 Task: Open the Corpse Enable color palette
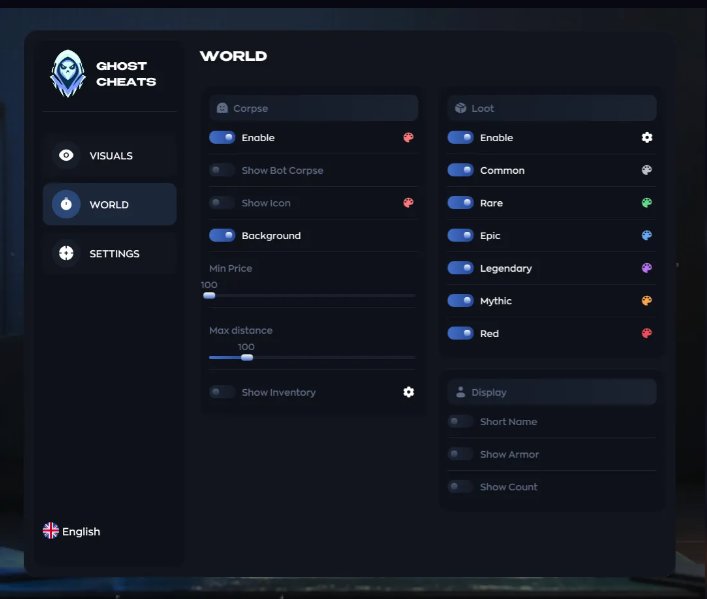click(x=408, y=138)
